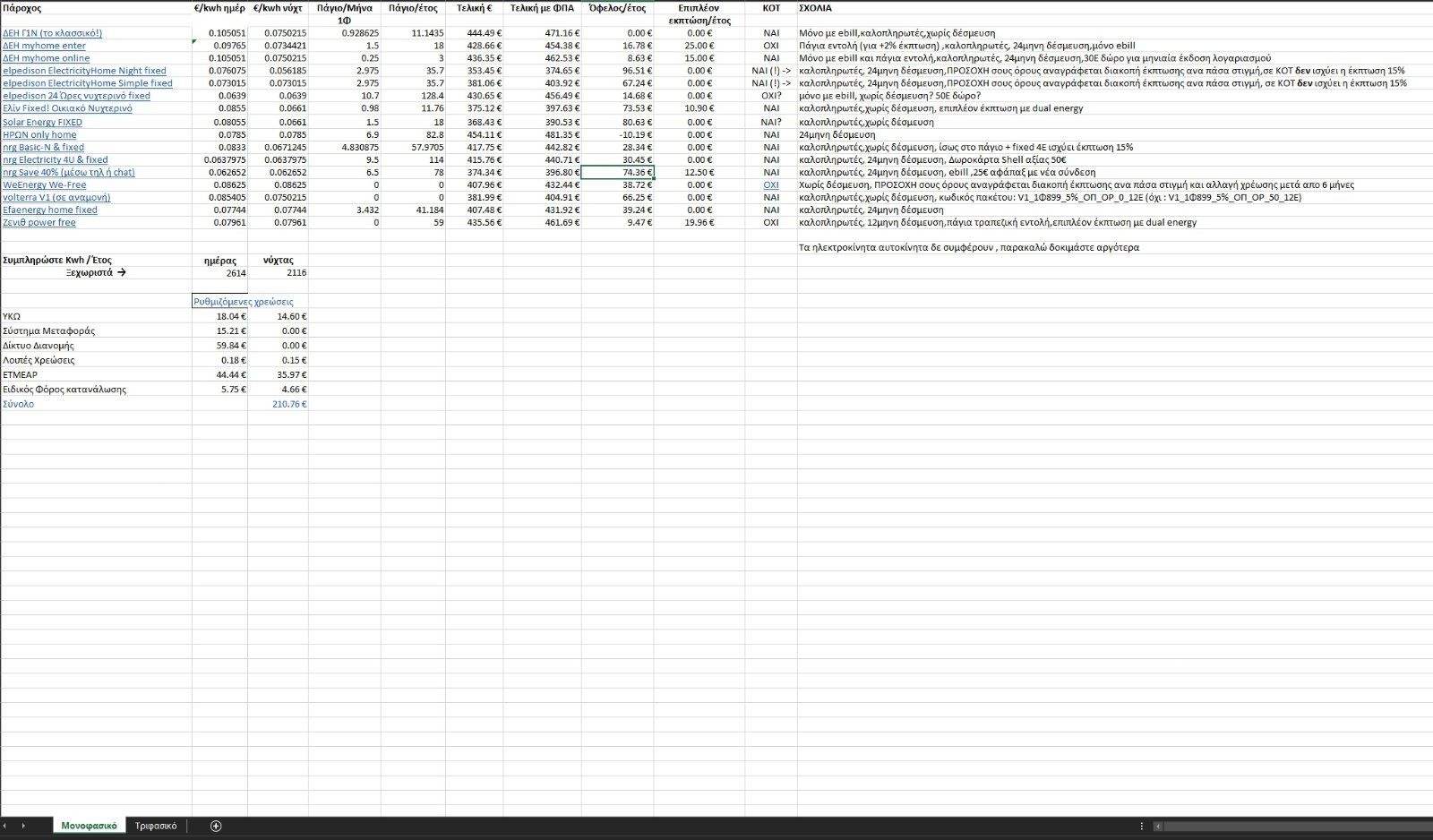Select the Δίκτυο Διανομής label cell
Image resolution: width=1433 pixels, height=840 pixels.
point(96,346)
